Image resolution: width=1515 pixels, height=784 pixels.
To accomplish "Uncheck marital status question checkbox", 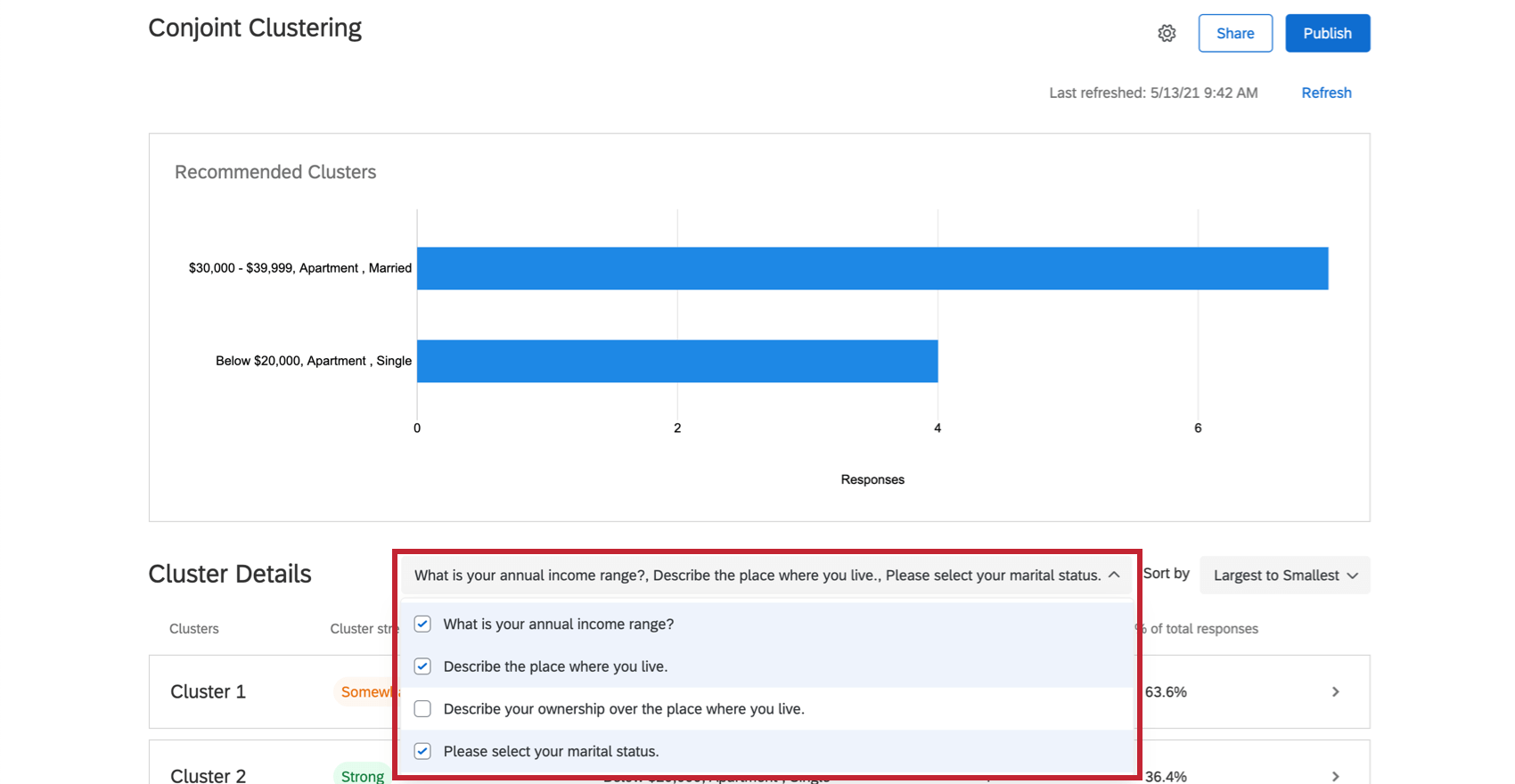I will click(422, 751).
